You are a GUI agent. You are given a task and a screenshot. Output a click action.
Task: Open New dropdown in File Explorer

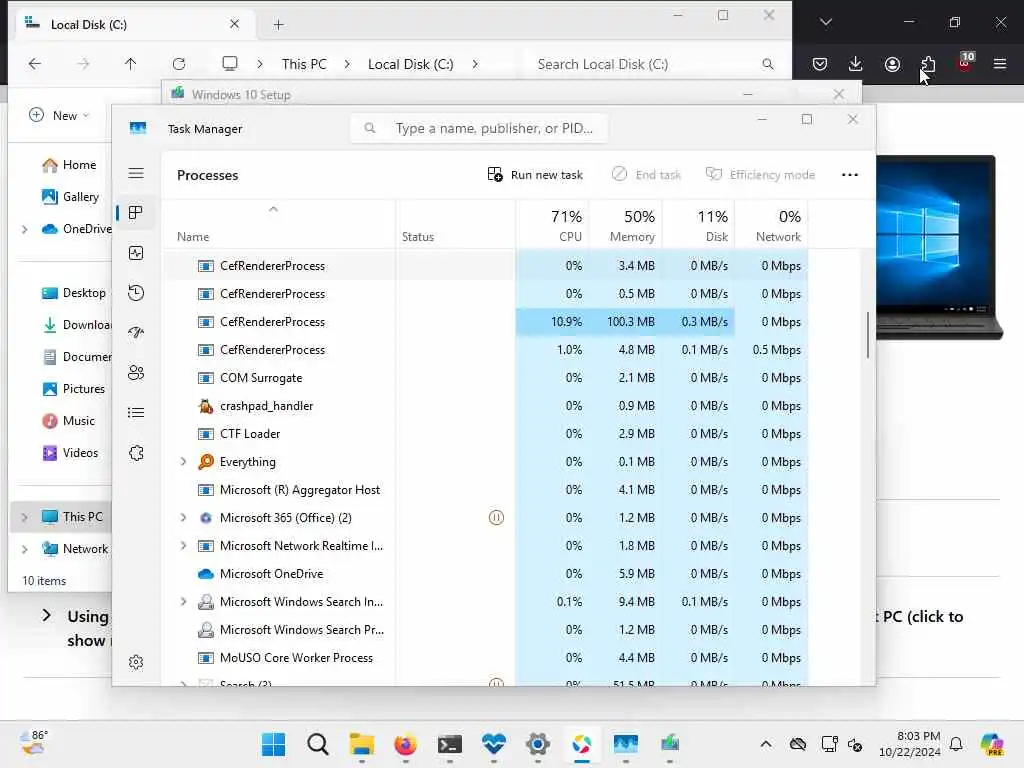[59, 116]
